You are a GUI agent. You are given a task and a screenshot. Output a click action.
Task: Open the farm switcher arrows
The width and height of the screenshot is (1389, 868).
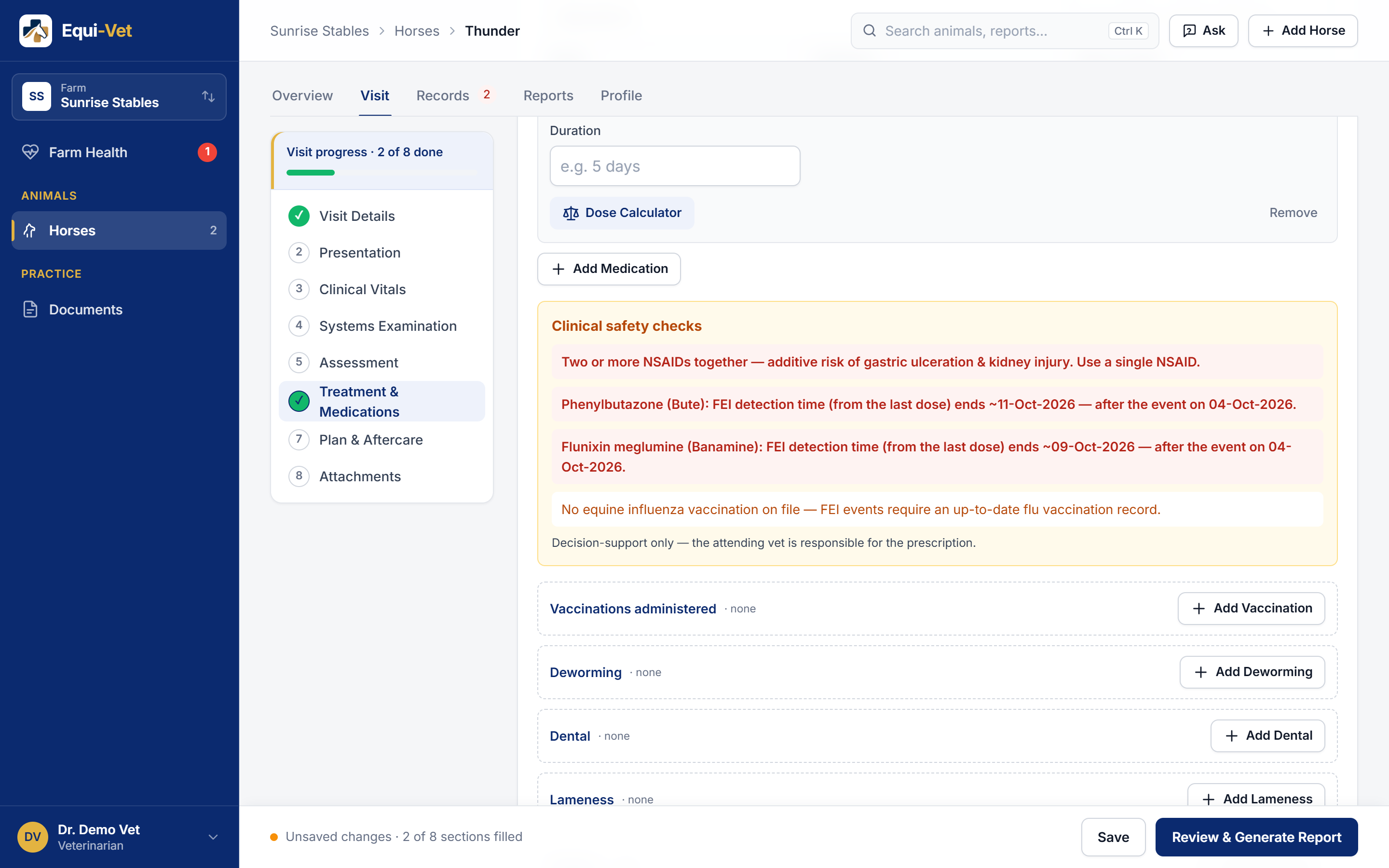pyautogui.click(x=208, y=96)
